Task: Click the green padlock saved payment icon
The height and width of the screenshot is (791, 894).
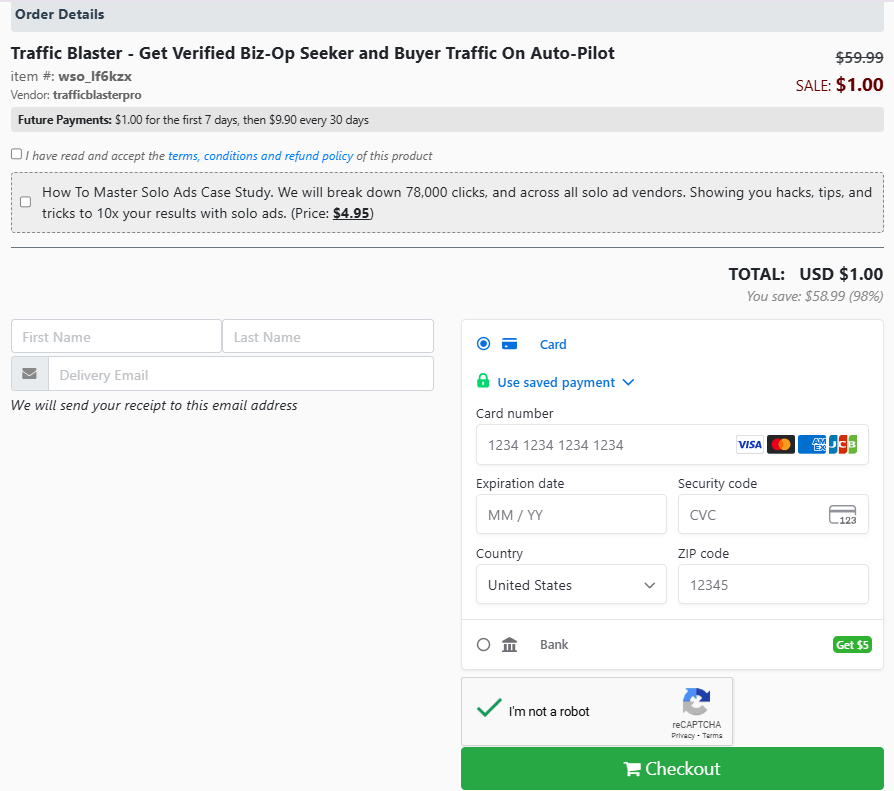Action: pos(484,382)
